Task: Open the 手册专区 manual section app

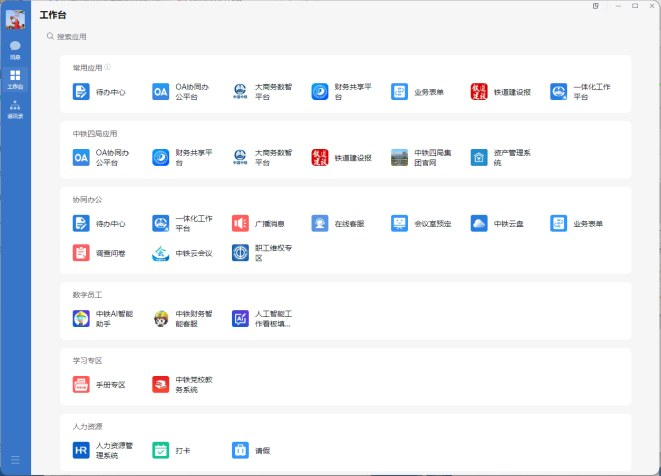Action: click(x=81, y=384)
